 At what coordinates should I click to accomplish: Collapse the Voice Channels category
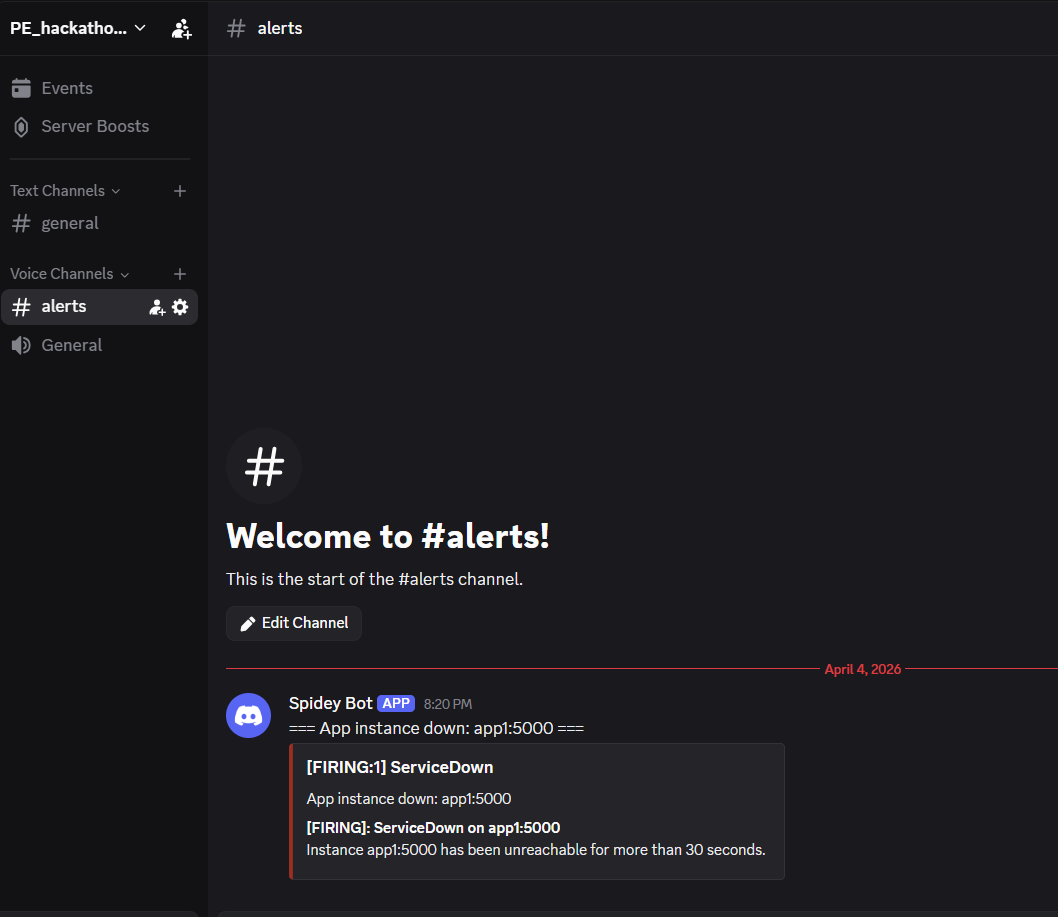point(69,274)
